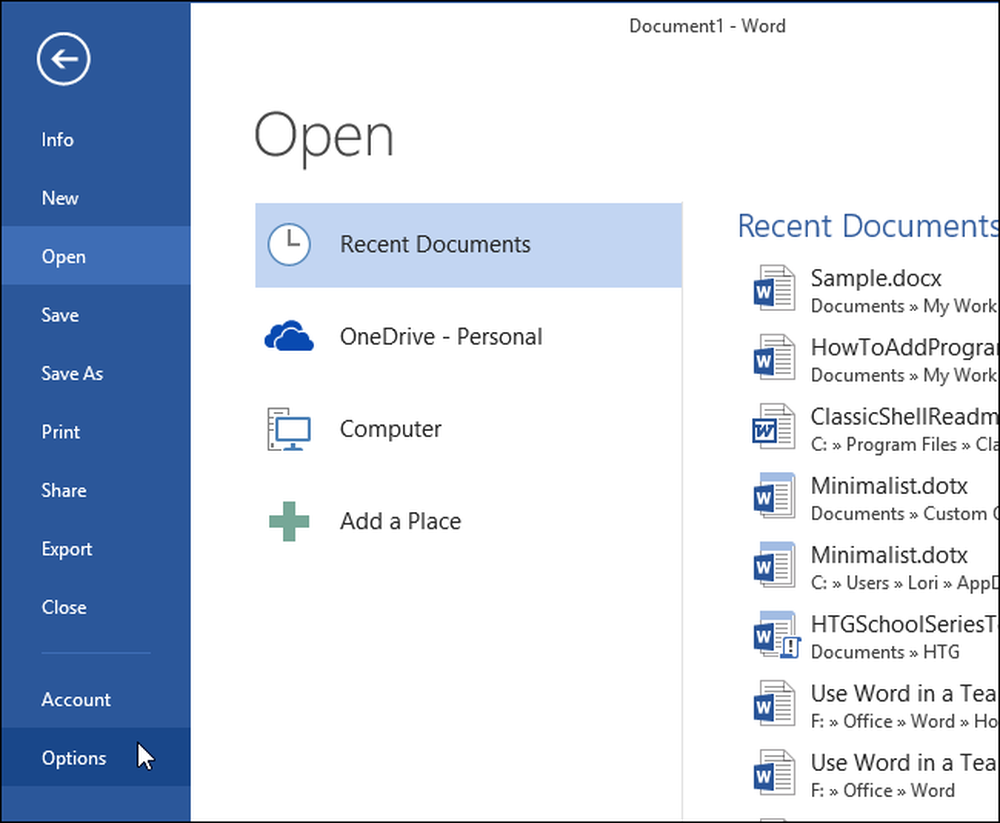The image size is (1000, 823).
Task: Select Close in the backstage menu
Action: pyautogui.click(x=96, y=607)
